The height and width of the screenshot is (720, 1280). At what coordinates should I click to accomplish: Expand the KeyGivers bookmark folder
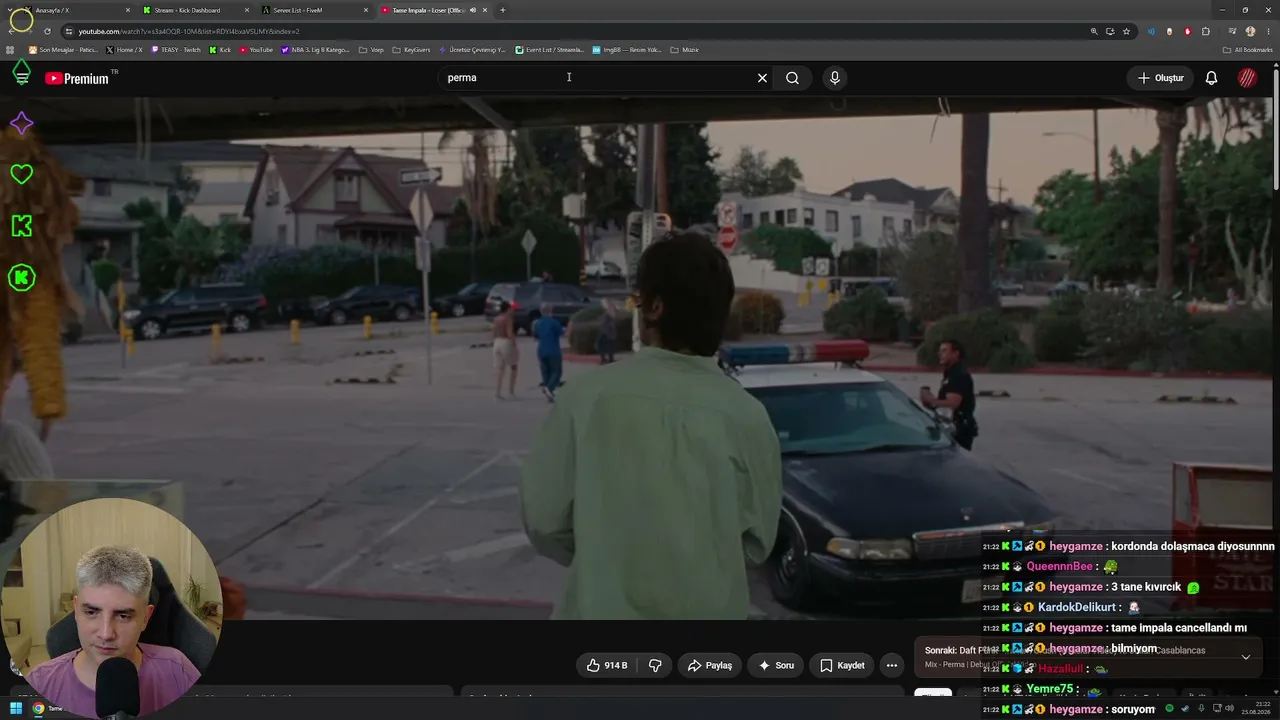point(411,49)
